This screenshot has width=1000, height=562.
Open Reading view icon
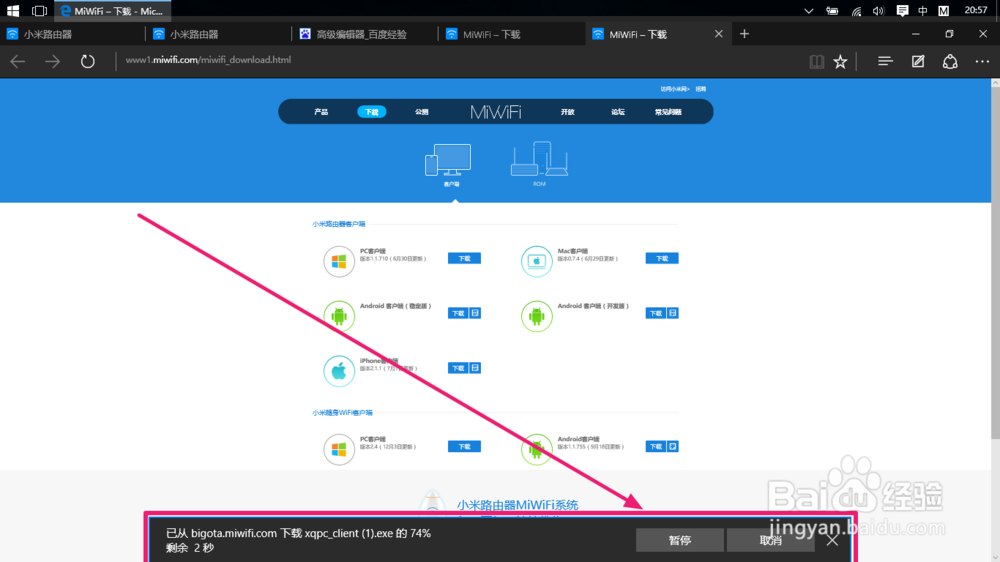[816, 61]
